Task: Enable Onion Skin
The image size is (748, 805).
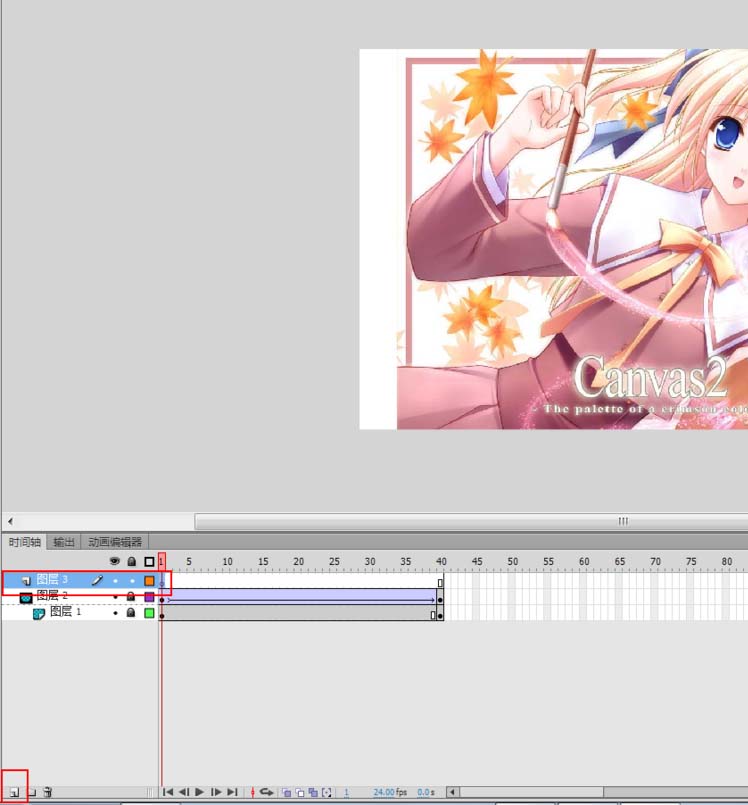Action: click(x=286, y=792)
